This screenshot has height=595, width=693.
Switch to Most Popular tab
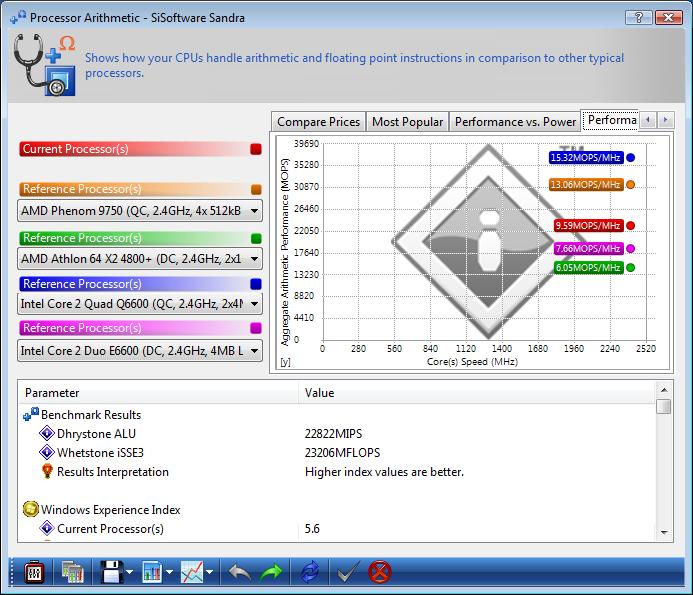(x=407, y=122)
